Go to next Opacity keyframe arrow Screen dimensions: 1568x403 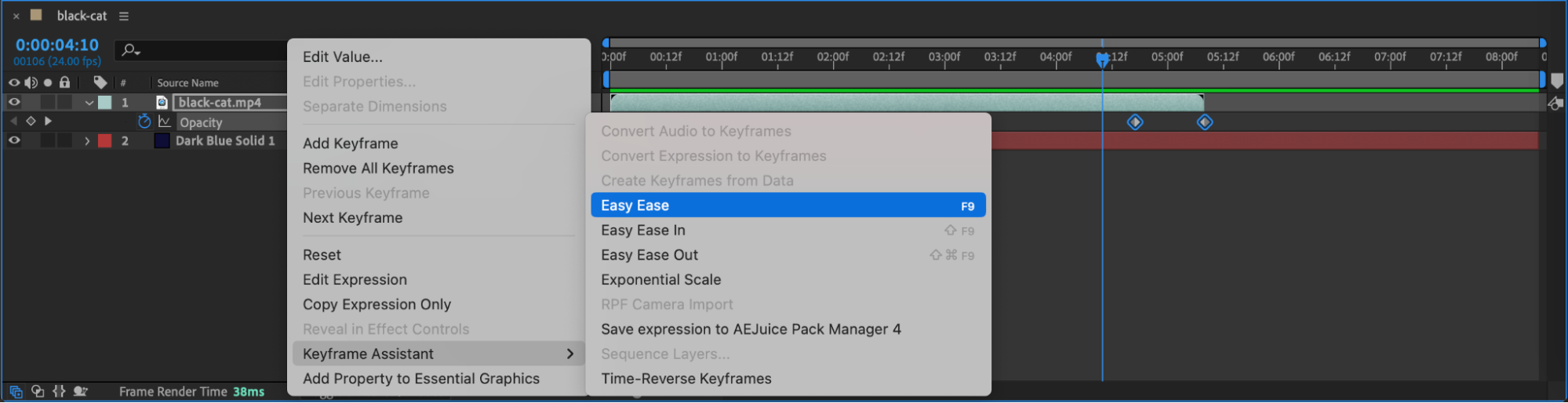[49, 122]
